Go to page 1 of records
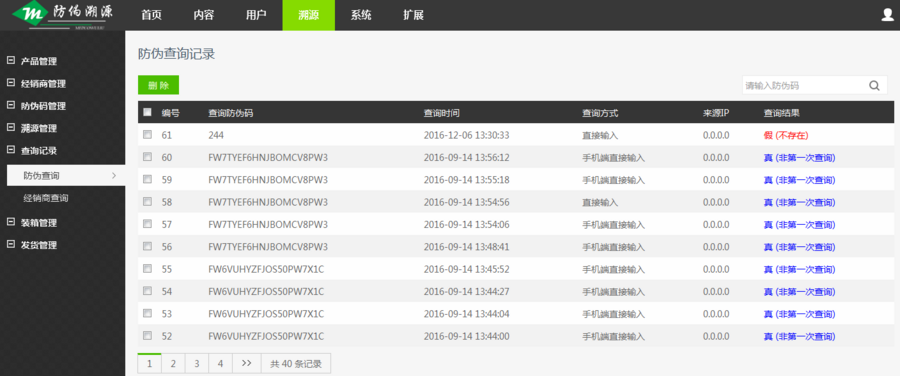 click(149, 363)
